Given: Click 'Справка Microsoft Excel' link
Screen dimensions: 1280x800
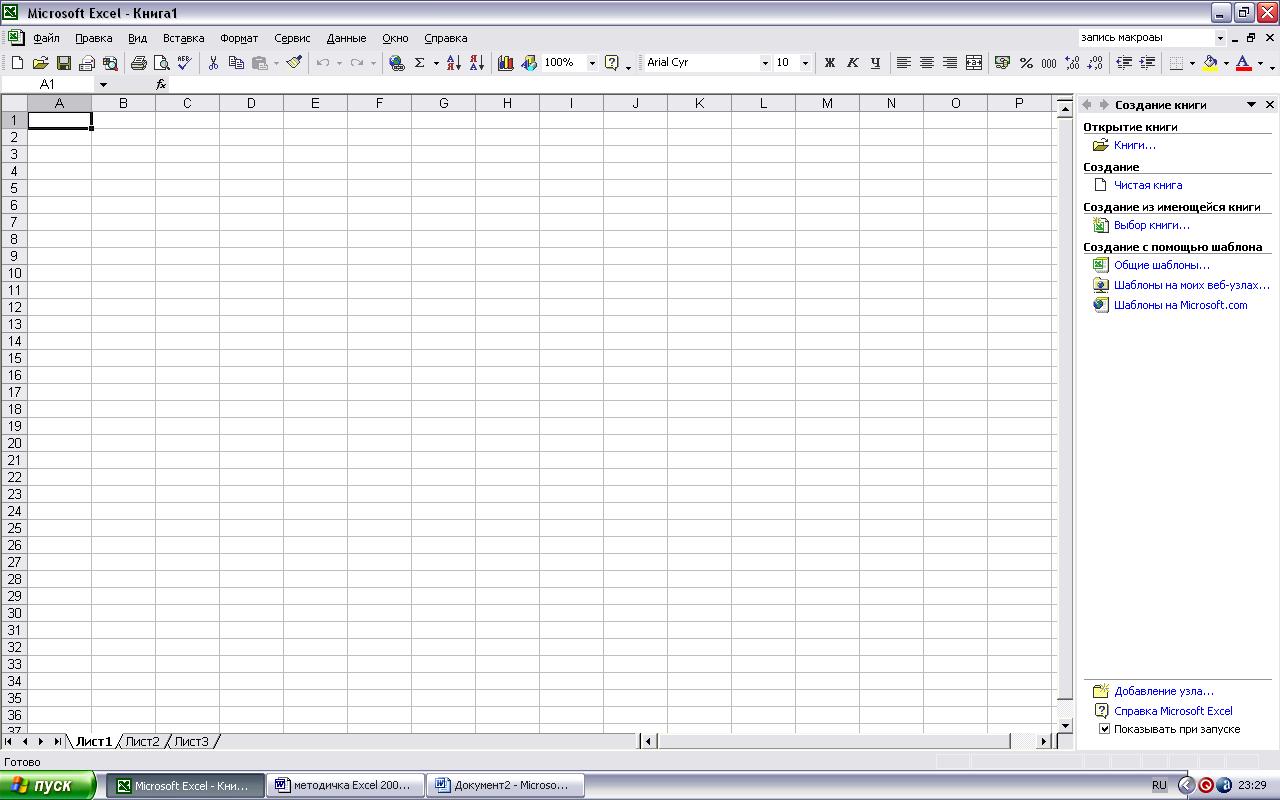Looking at the screenshot, I should point(1173,711).
